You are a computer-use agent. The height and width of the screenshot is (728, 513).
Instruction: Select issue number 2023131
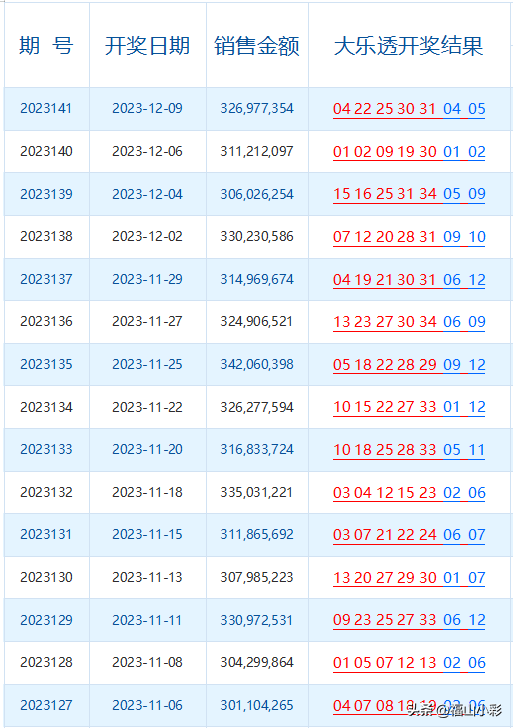[x=46, y=534]
